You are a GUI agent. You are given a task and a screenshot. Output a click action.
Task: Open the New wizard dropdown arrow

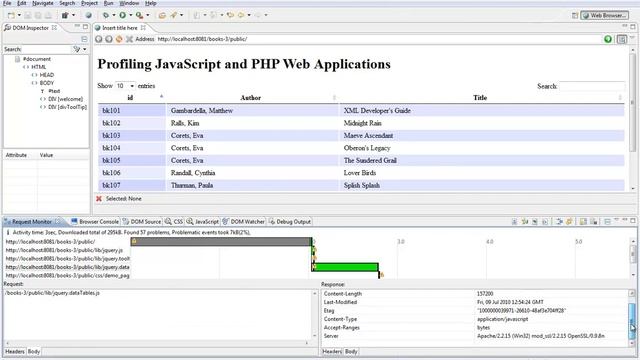(19, 16)
